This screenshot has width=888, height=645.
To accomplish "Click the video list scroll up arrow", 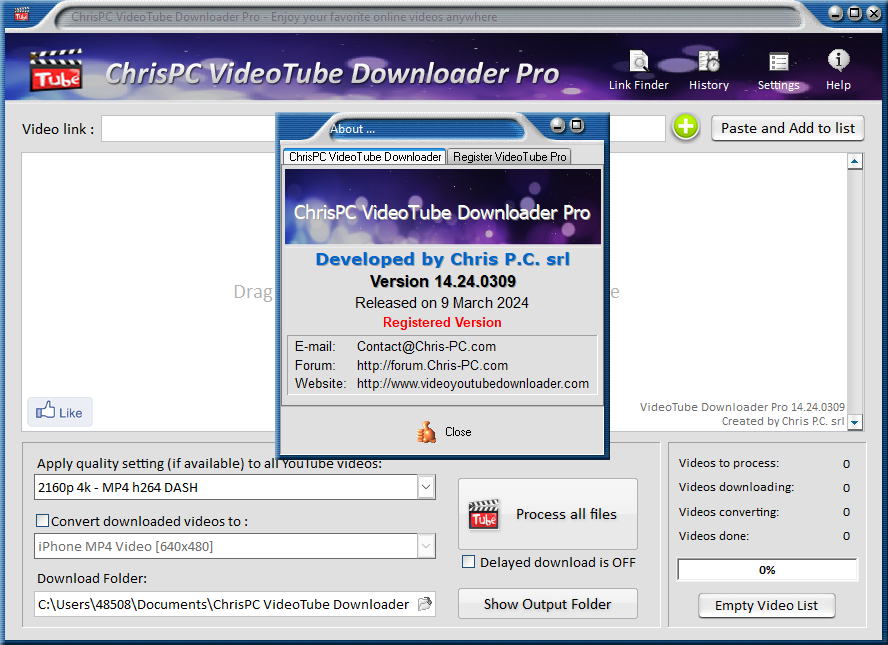I will [x=855, y=162].
